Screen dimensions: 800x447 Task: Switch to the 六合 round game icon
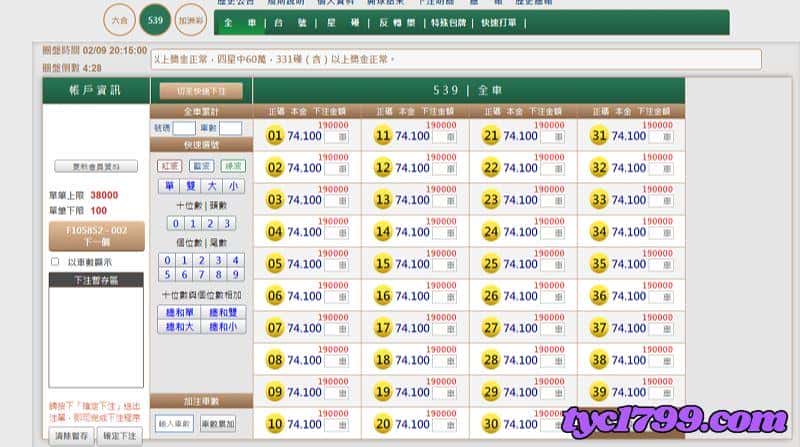click(119, 20)
